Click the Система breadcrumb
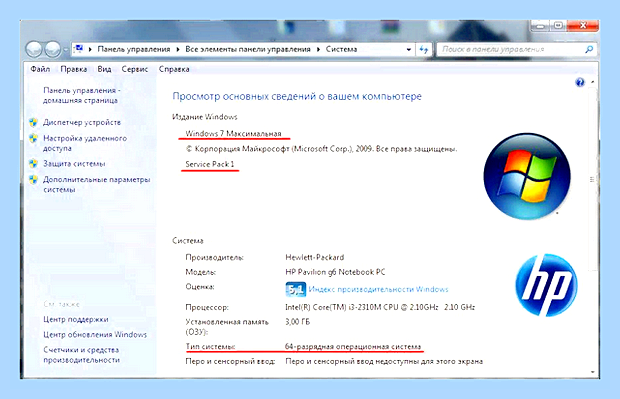This screenshot has width=620, height=399. tap(341, 49)
